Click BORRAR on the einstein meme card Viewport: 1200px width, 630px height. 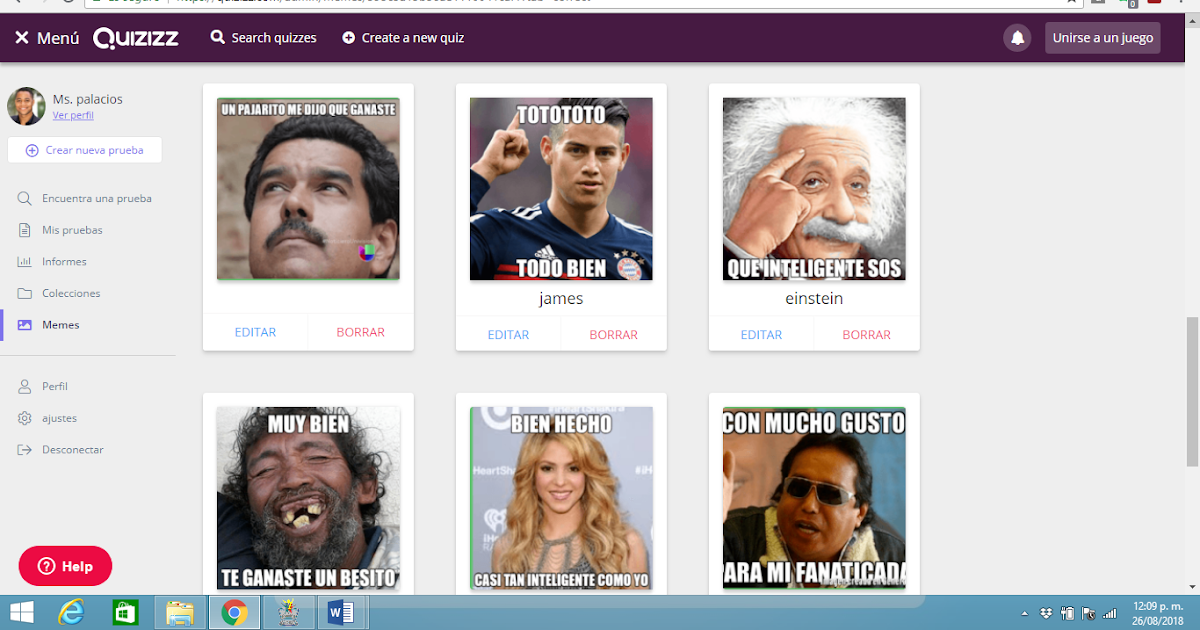click(x=866, y=335)
